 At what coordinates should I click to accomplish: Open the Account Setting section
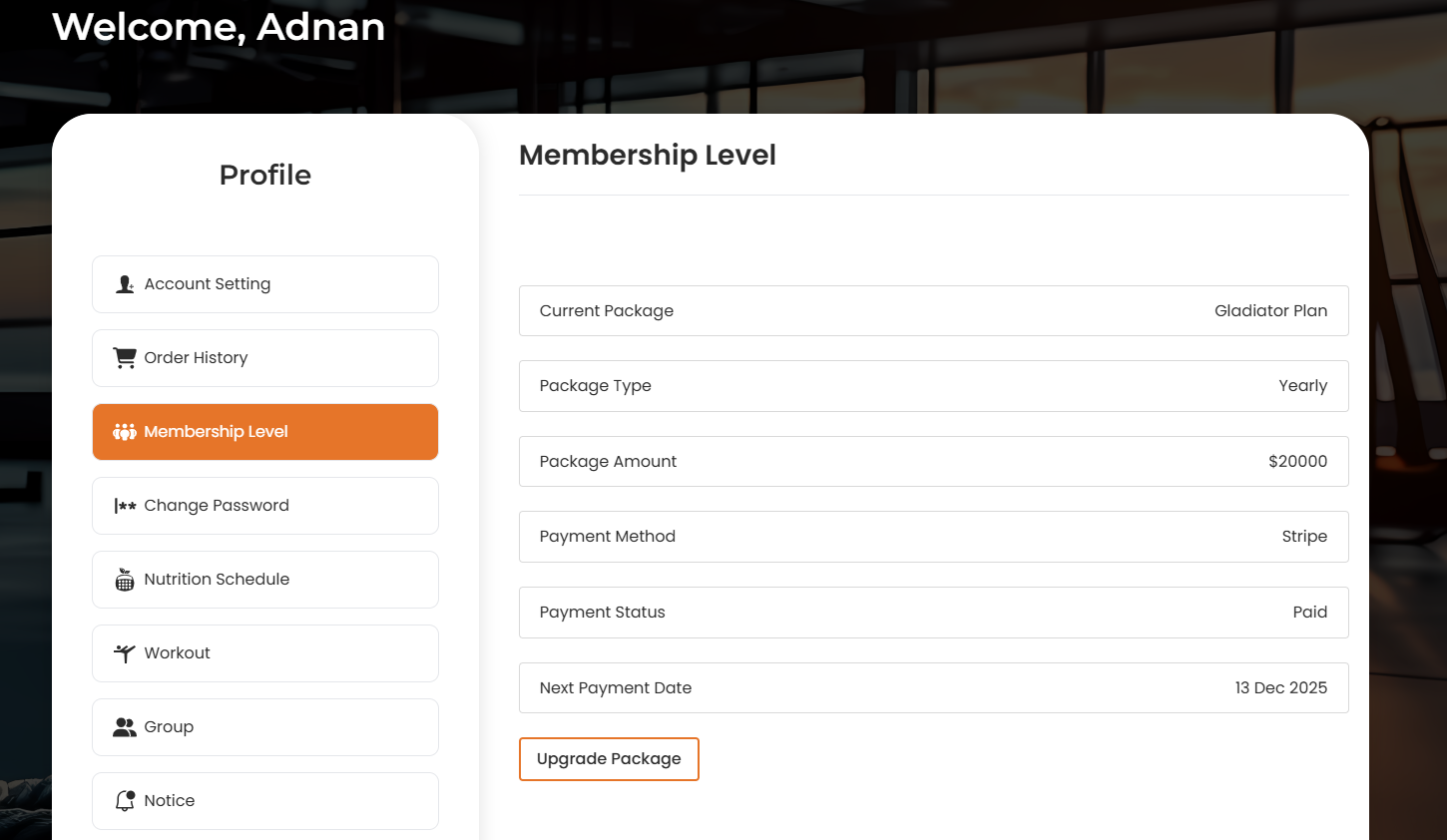coord(264,283)
